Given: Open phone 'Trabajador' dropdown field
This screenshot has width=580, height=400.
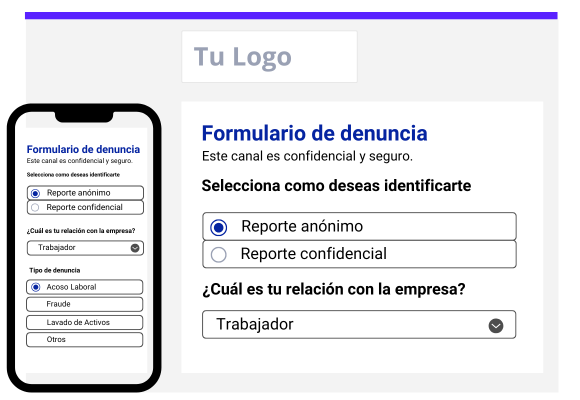Looking at the screenshot, I should 85,248.
